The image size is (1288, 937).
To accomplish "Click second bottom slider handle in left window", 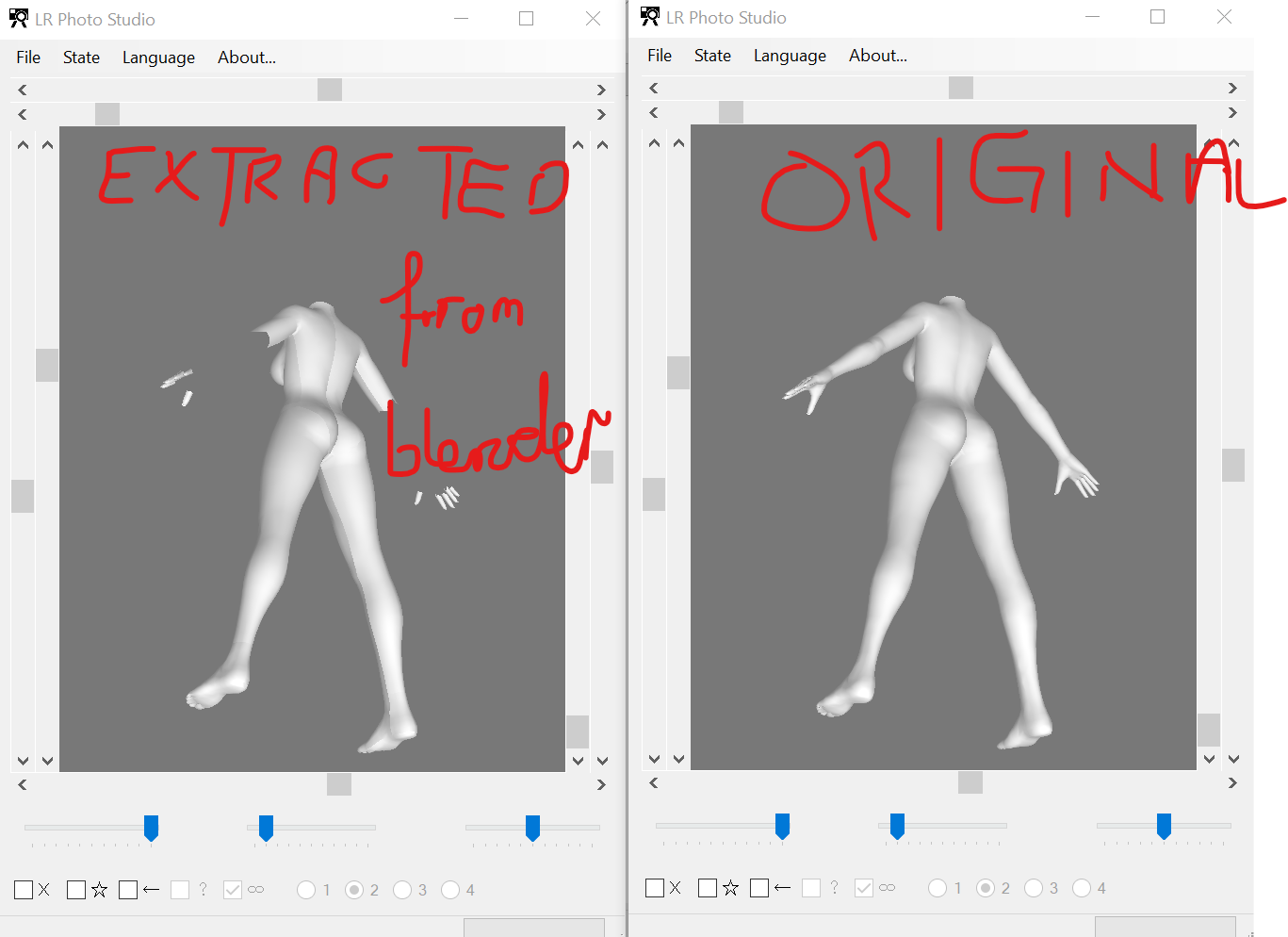I will (x=266, y=829).
